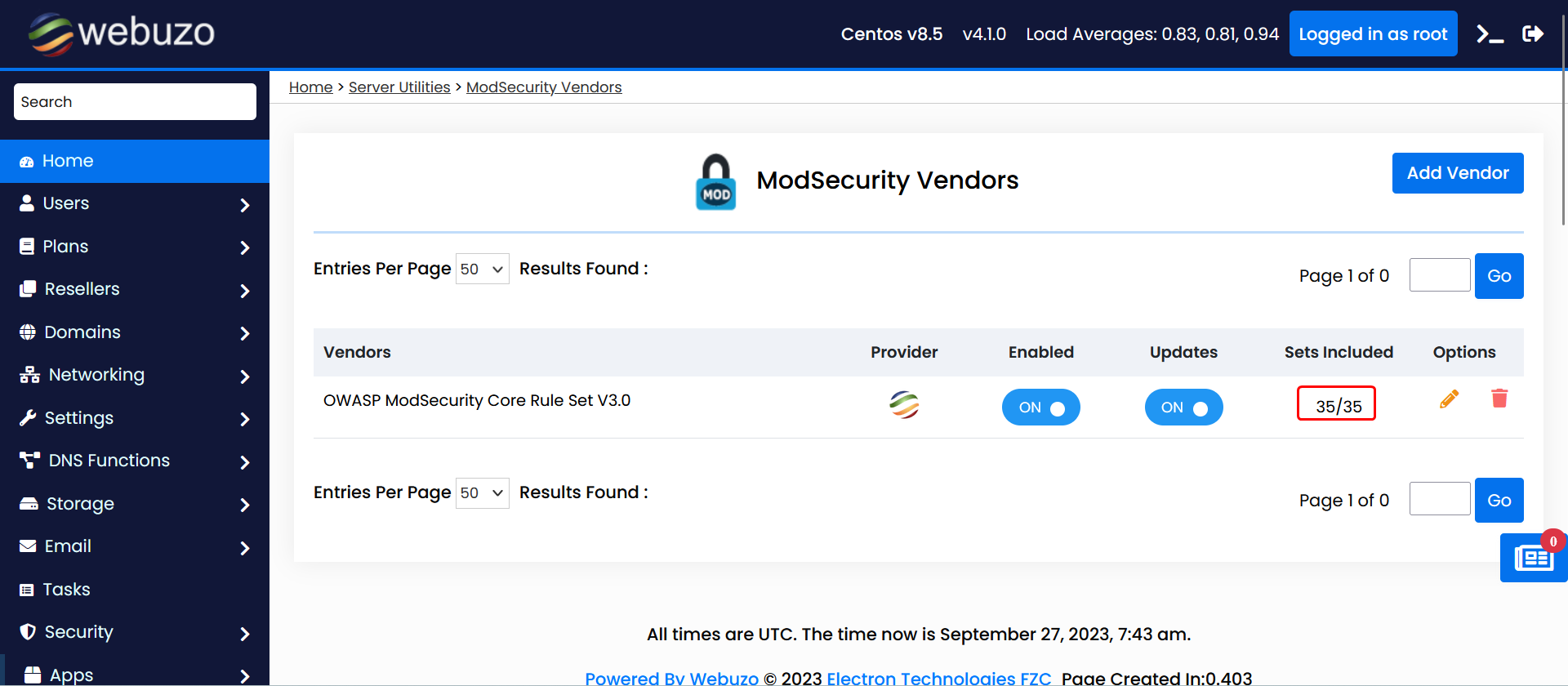Click the Add Vendor button
Image resolution: width=1568 pixels, height=686 pixels.
coord(1457,173)
